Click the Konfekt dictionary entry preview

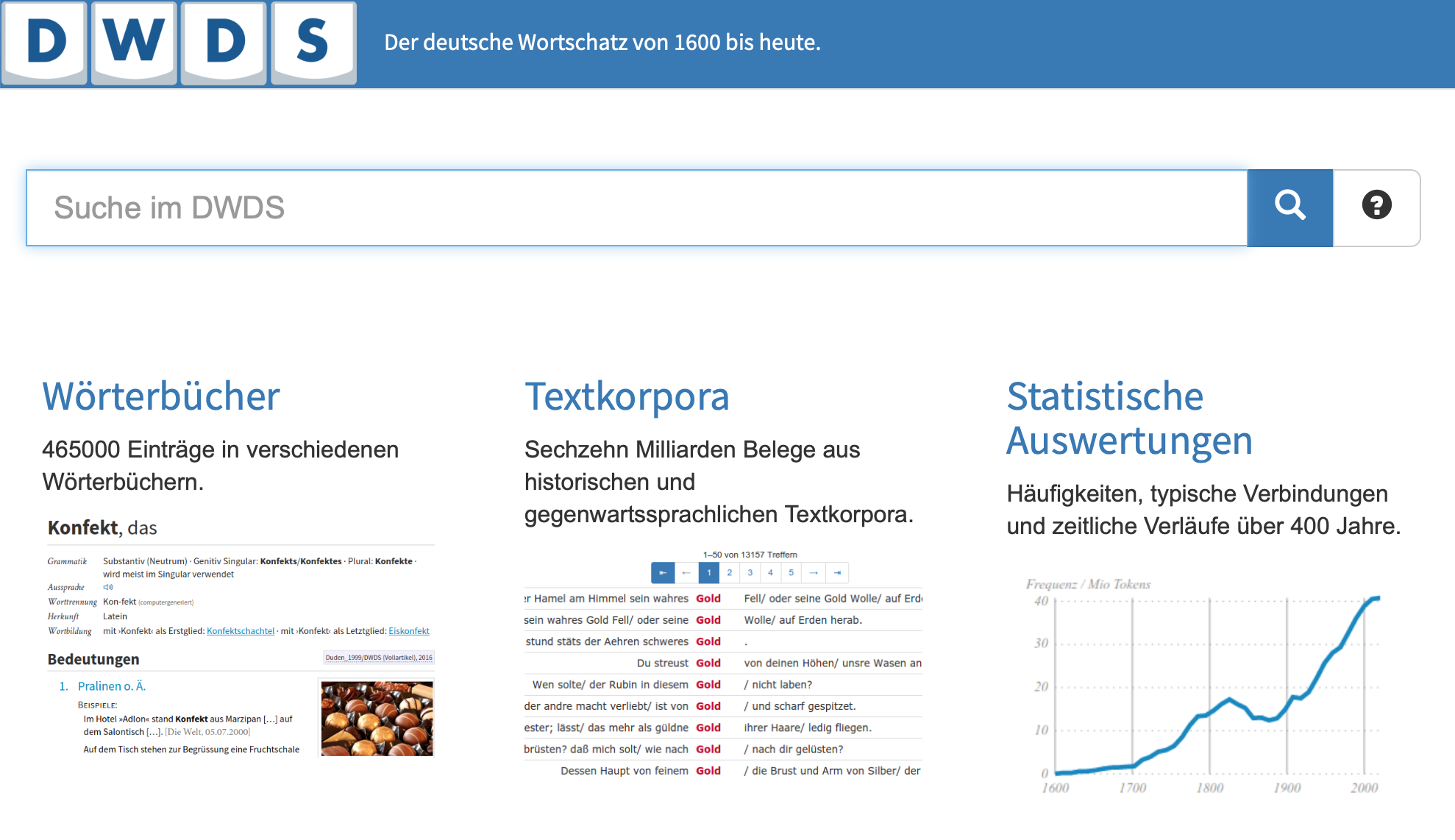click(241, 637)
